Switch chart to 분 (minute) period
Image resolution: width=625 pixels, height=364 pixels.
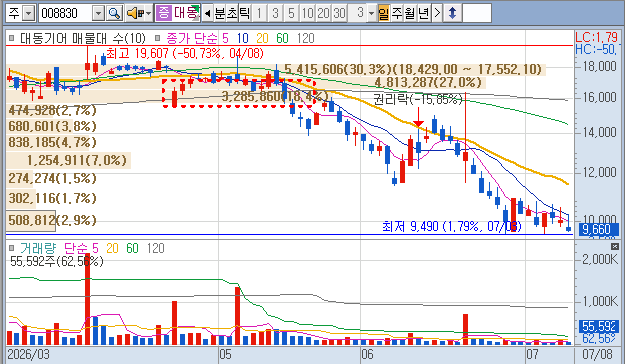tap(220, 13)
